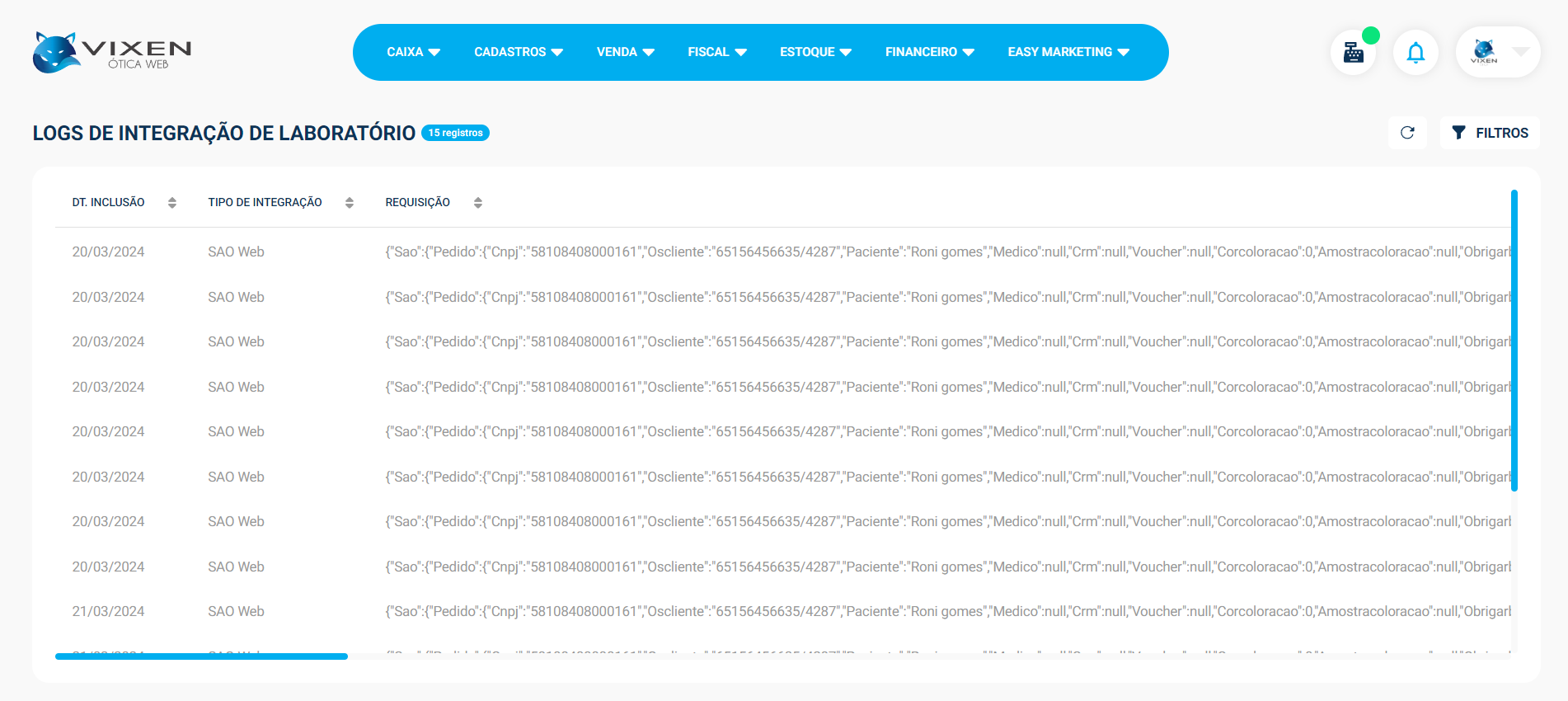Click the Vixen Ótica Web logo

coord(112,53)
